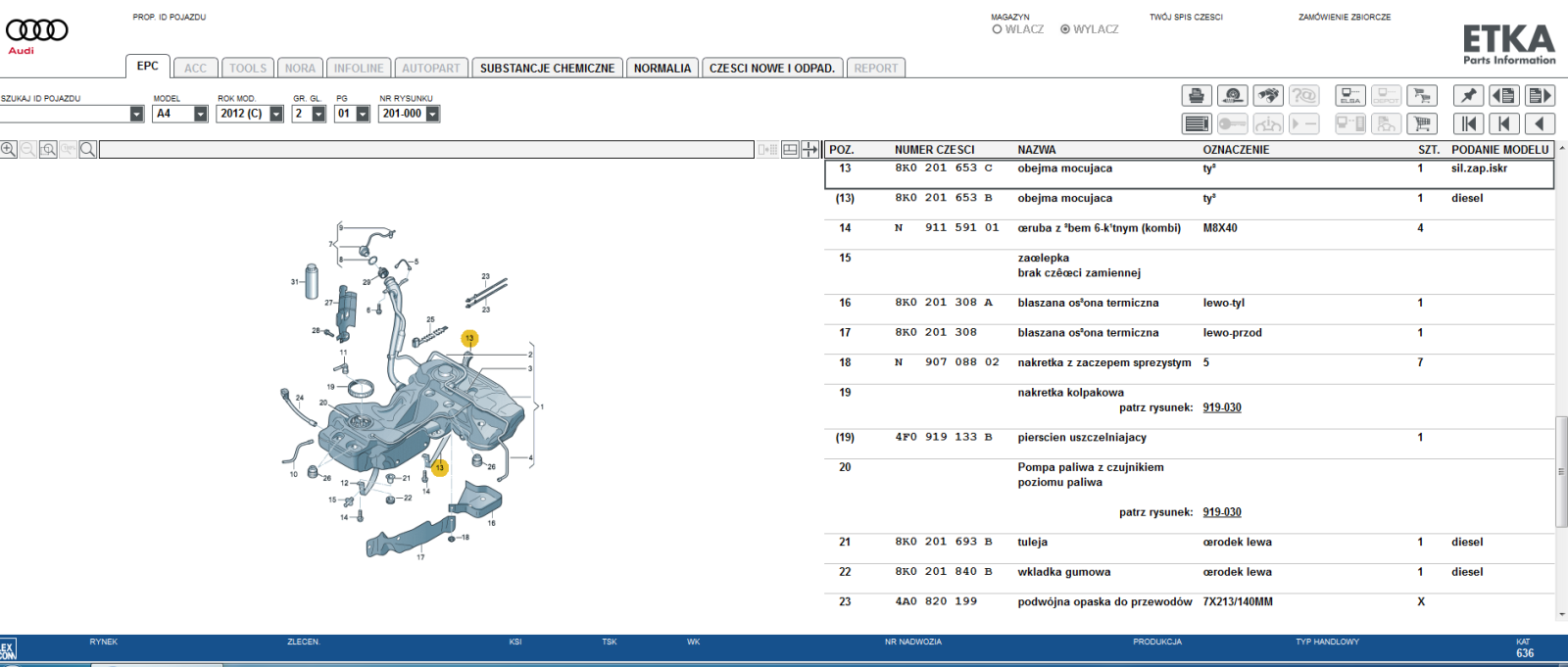Select part row 8K0 201 308 A
The height and width of the screenshot is (667, 1568).
point(1189,303)
